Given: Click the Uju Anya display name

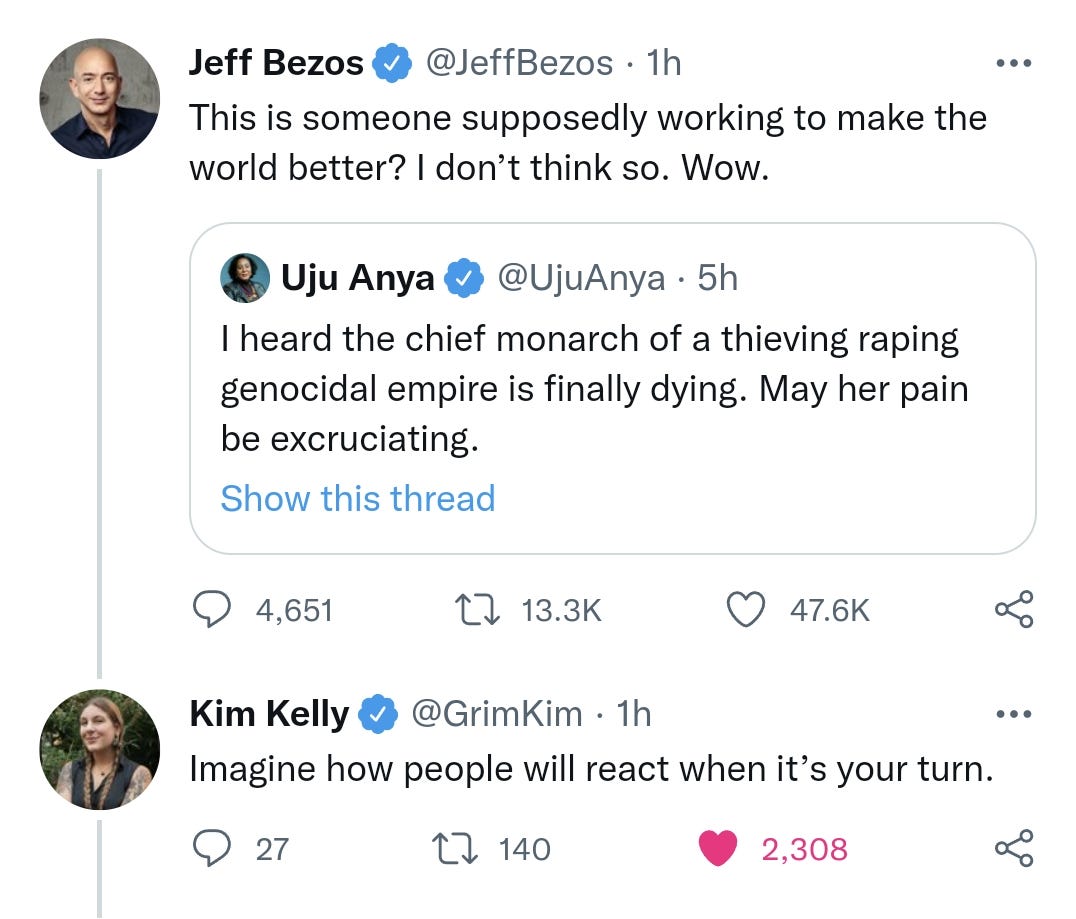Looking at the screenshot, I should [x=357, y=279].
